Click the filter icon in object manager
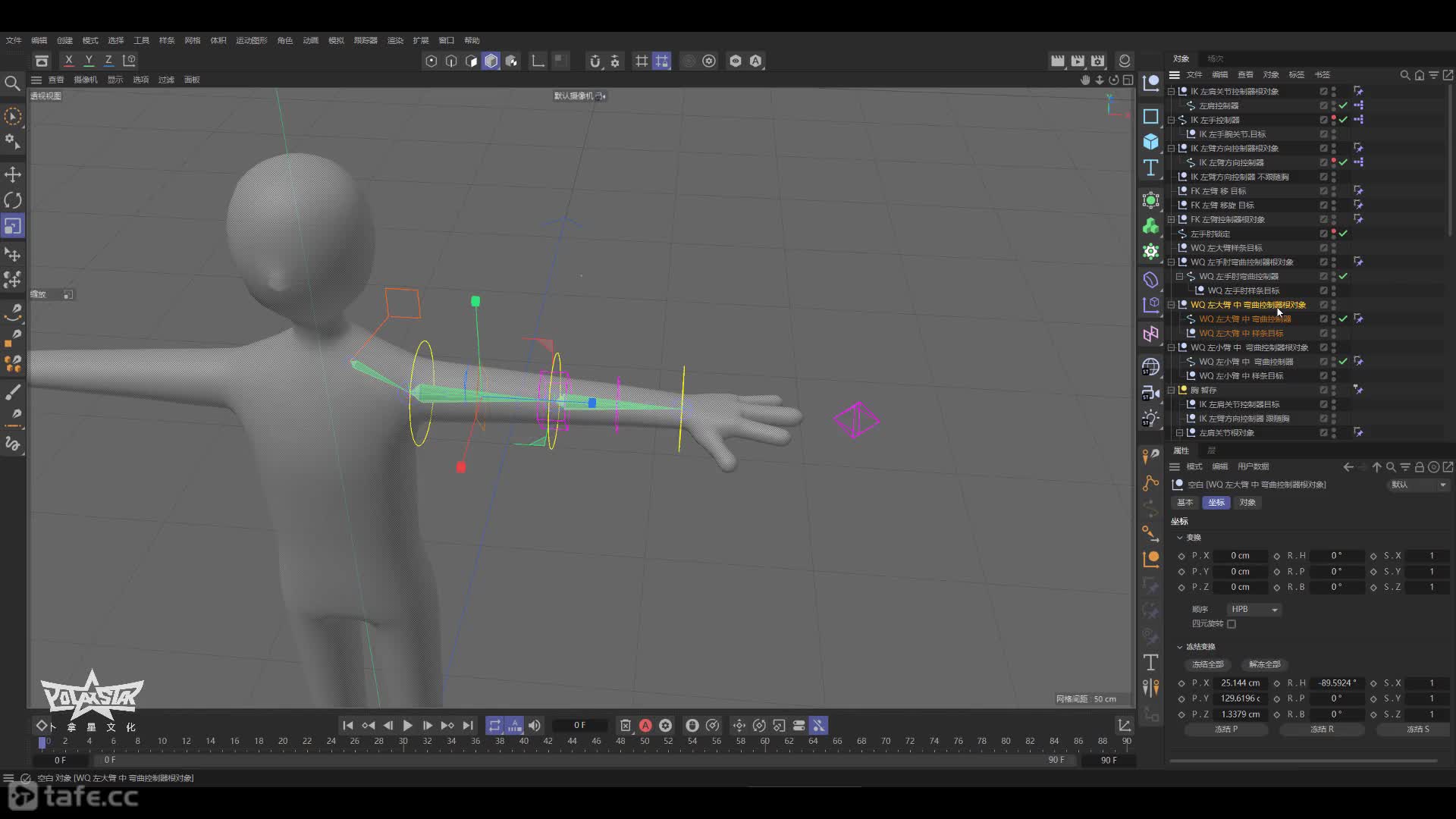Viewport: 1456px width, 819px height. click(1433, 75)
